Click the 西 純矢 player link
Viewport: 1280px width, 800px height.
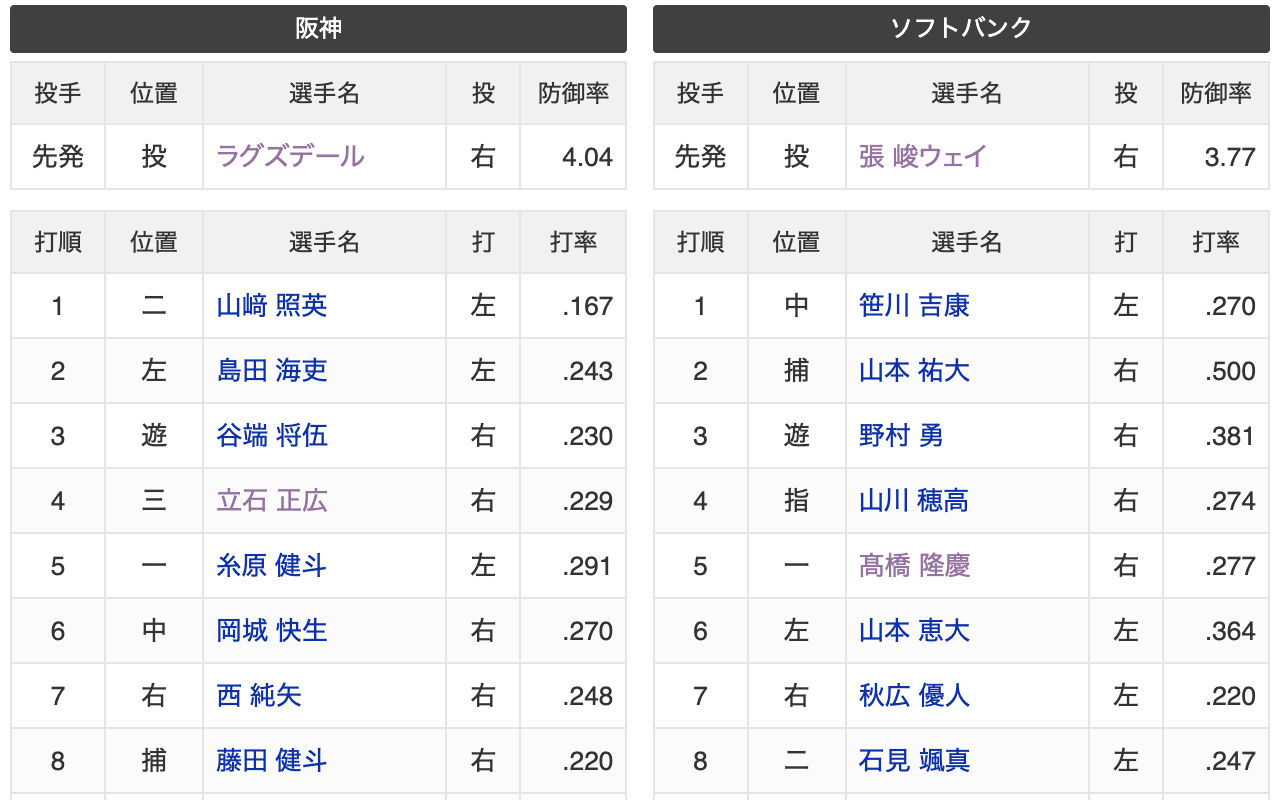tap(259, 696)
